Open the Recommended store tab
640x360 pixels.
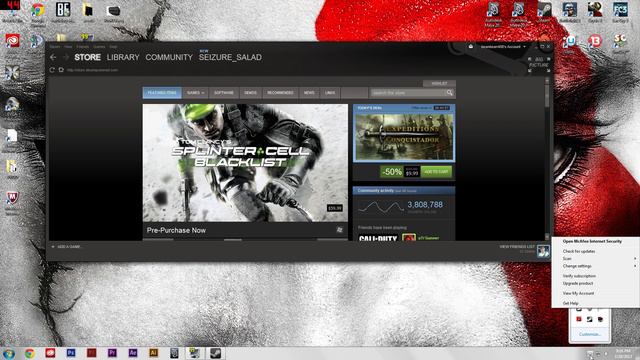(280, 93)
